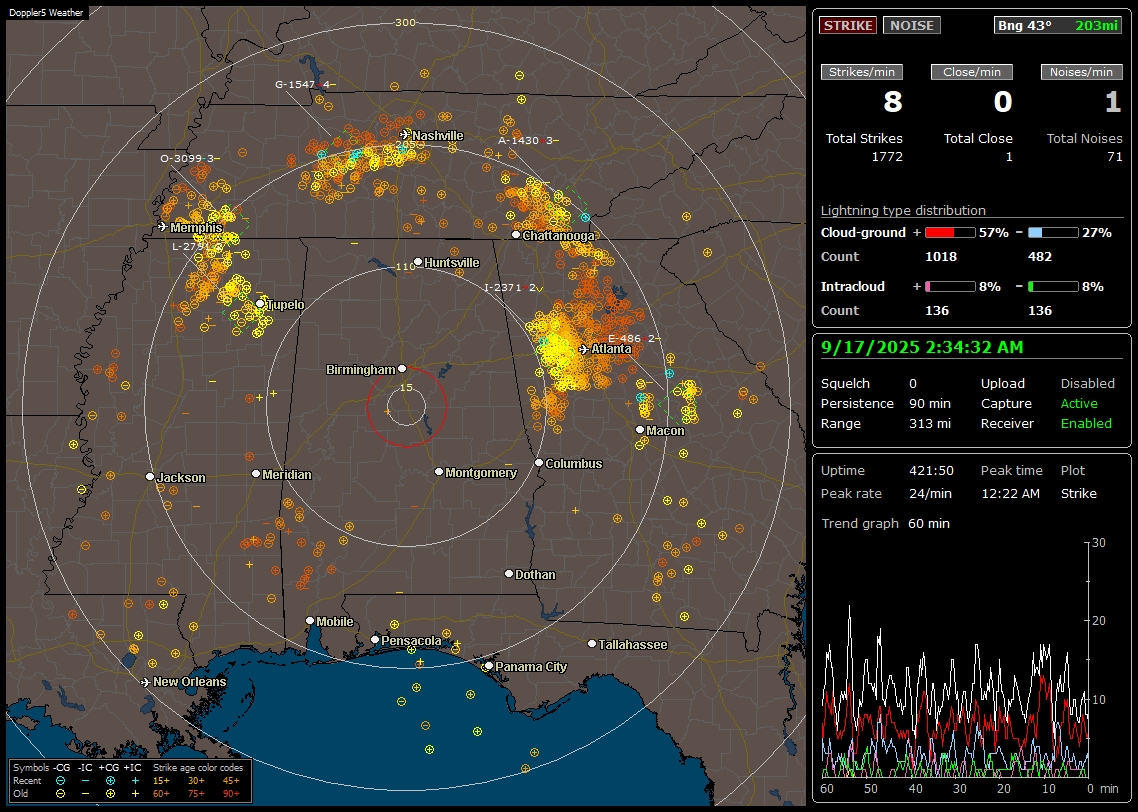Click the Strikes/min button
This screenshot has width=1138, height=812.
[x=861, y=72]
